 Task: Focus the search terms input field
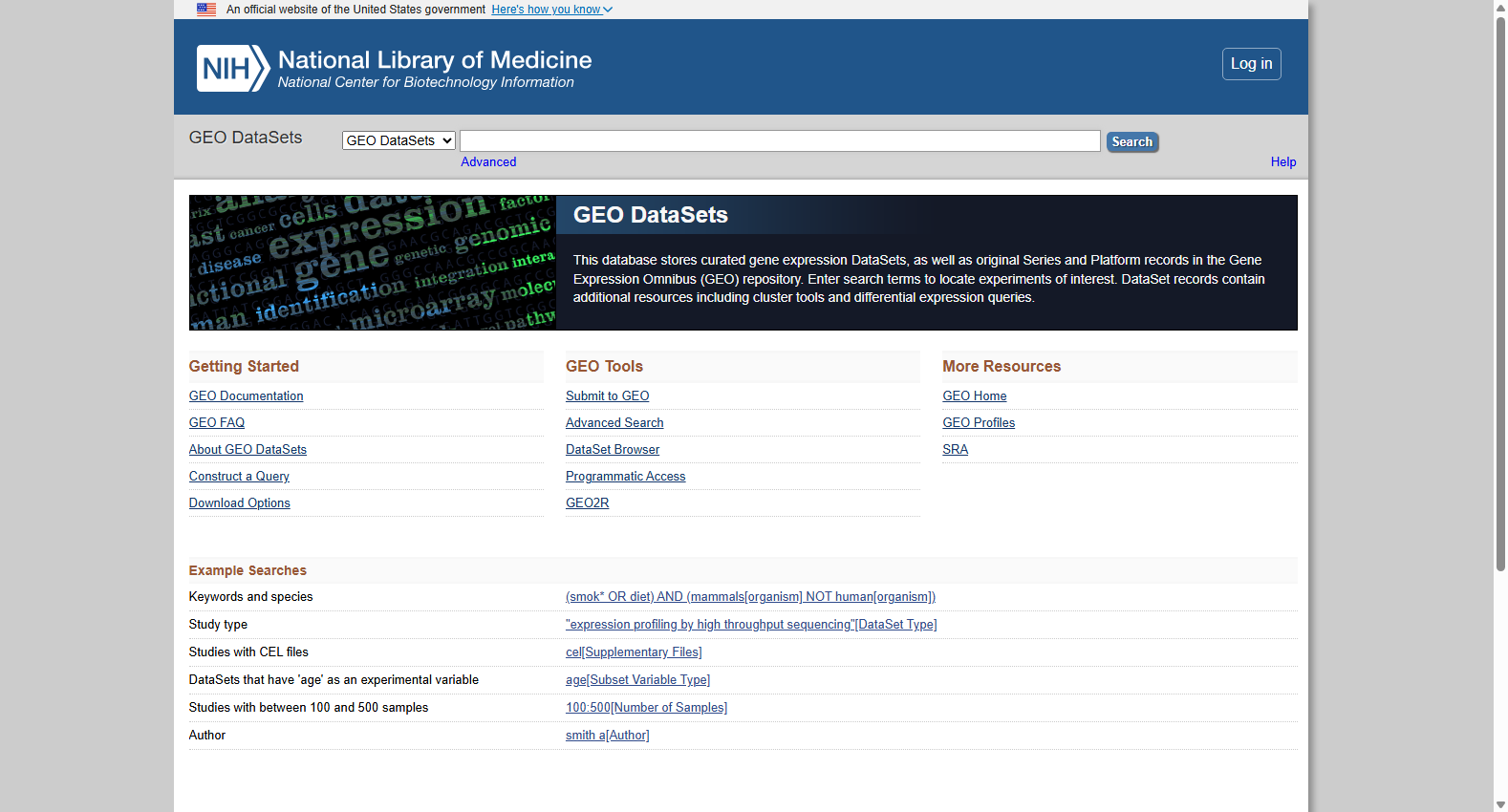click(780, 141)
